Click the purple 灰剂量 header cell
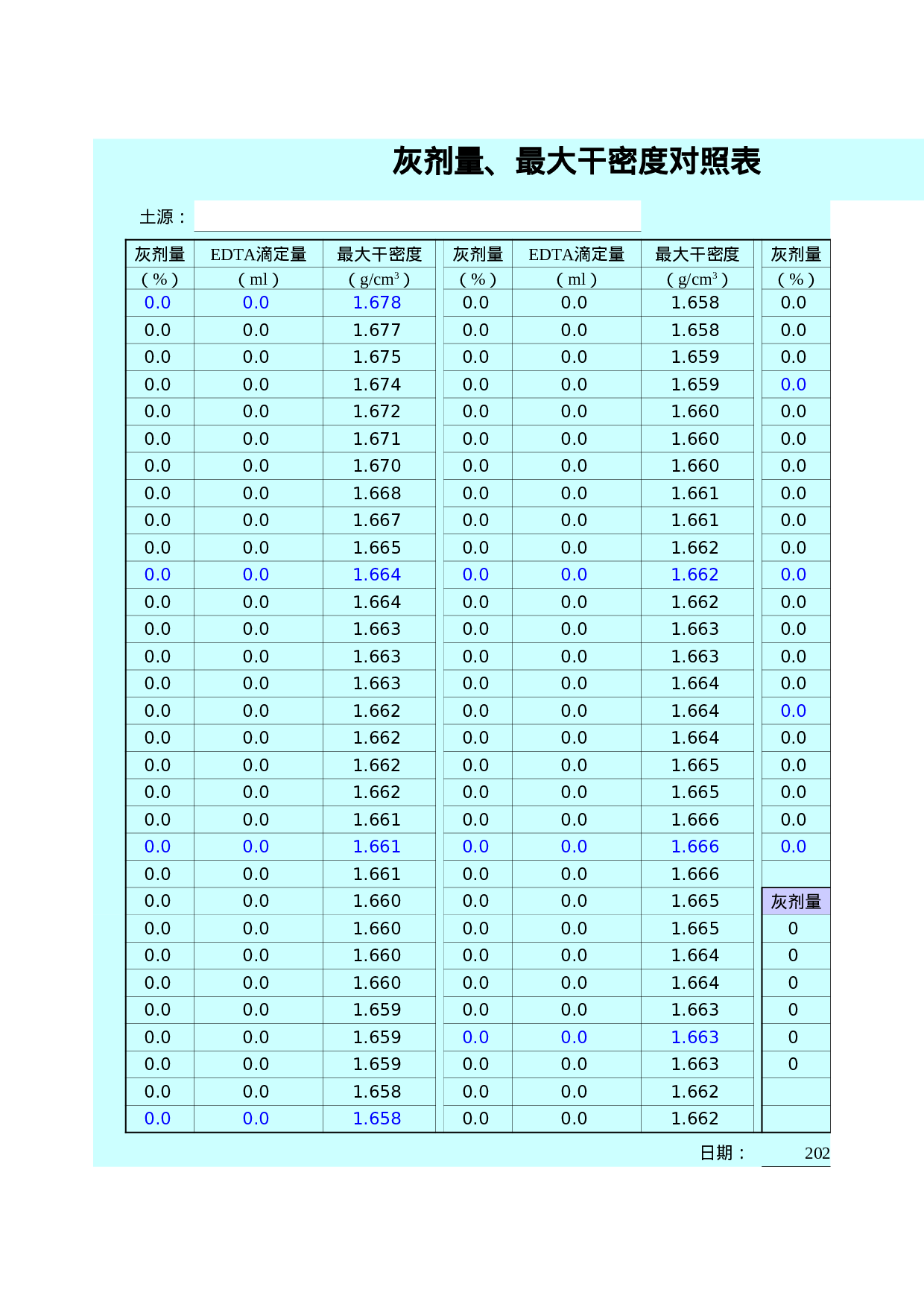 (x=796, y=902)
